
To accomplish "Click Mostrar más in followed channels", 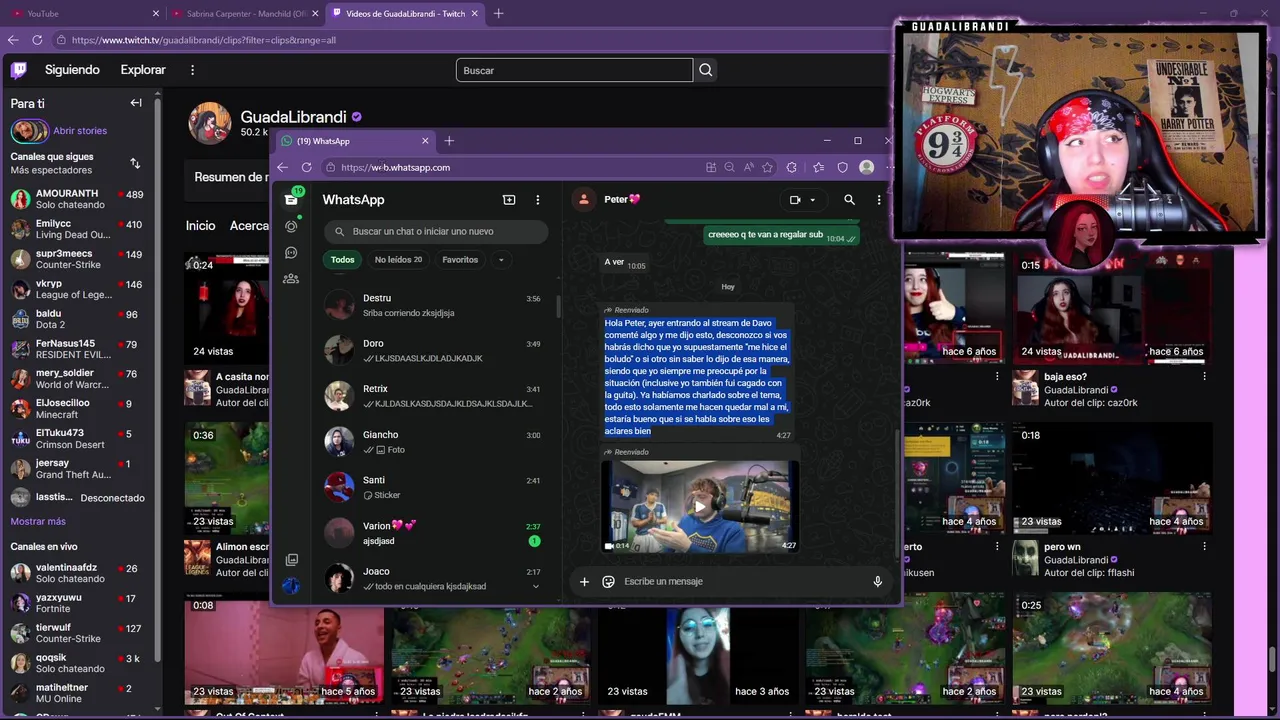I will point(38,521).
